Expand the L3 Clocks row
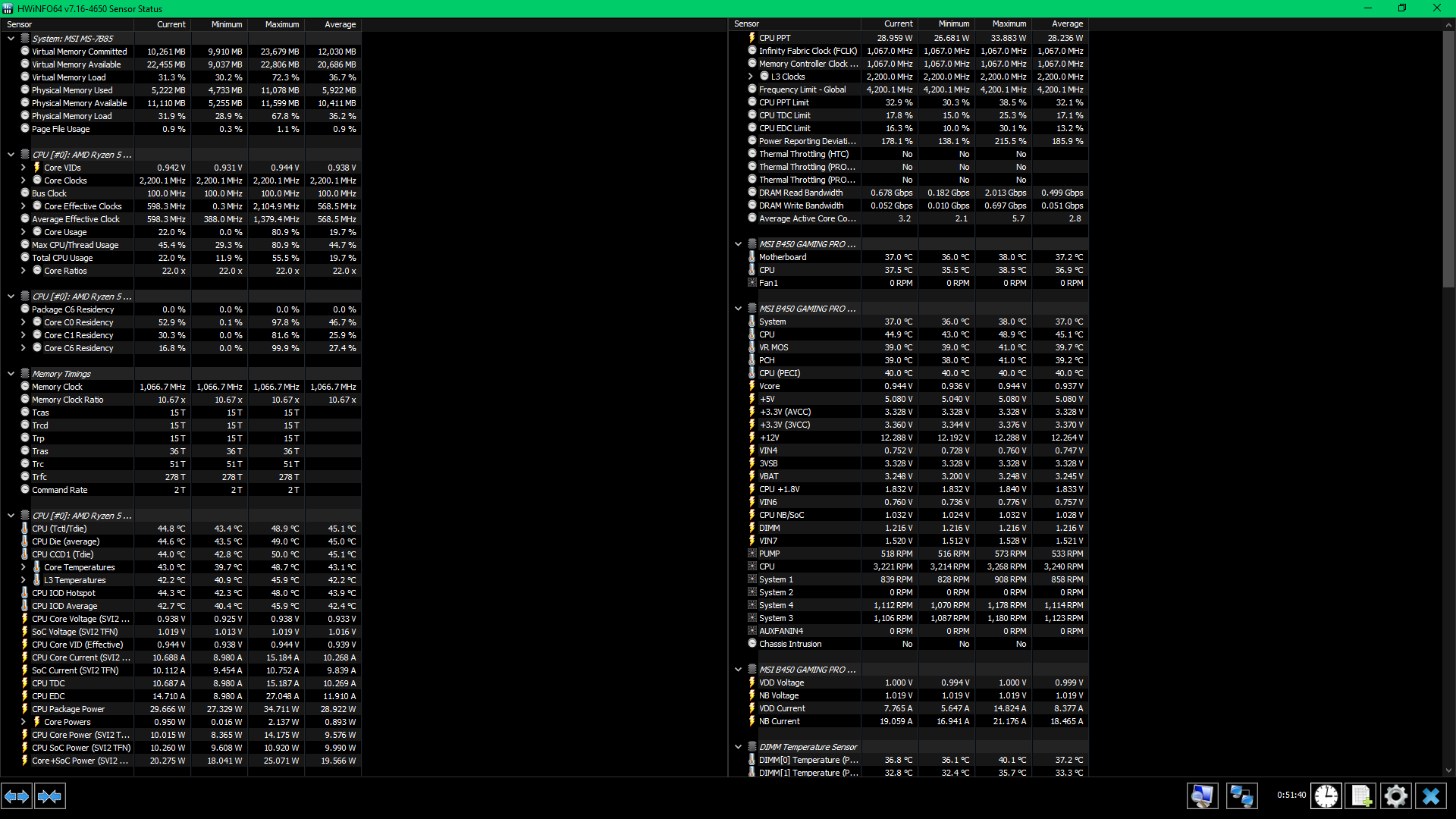 click(750, 77)
